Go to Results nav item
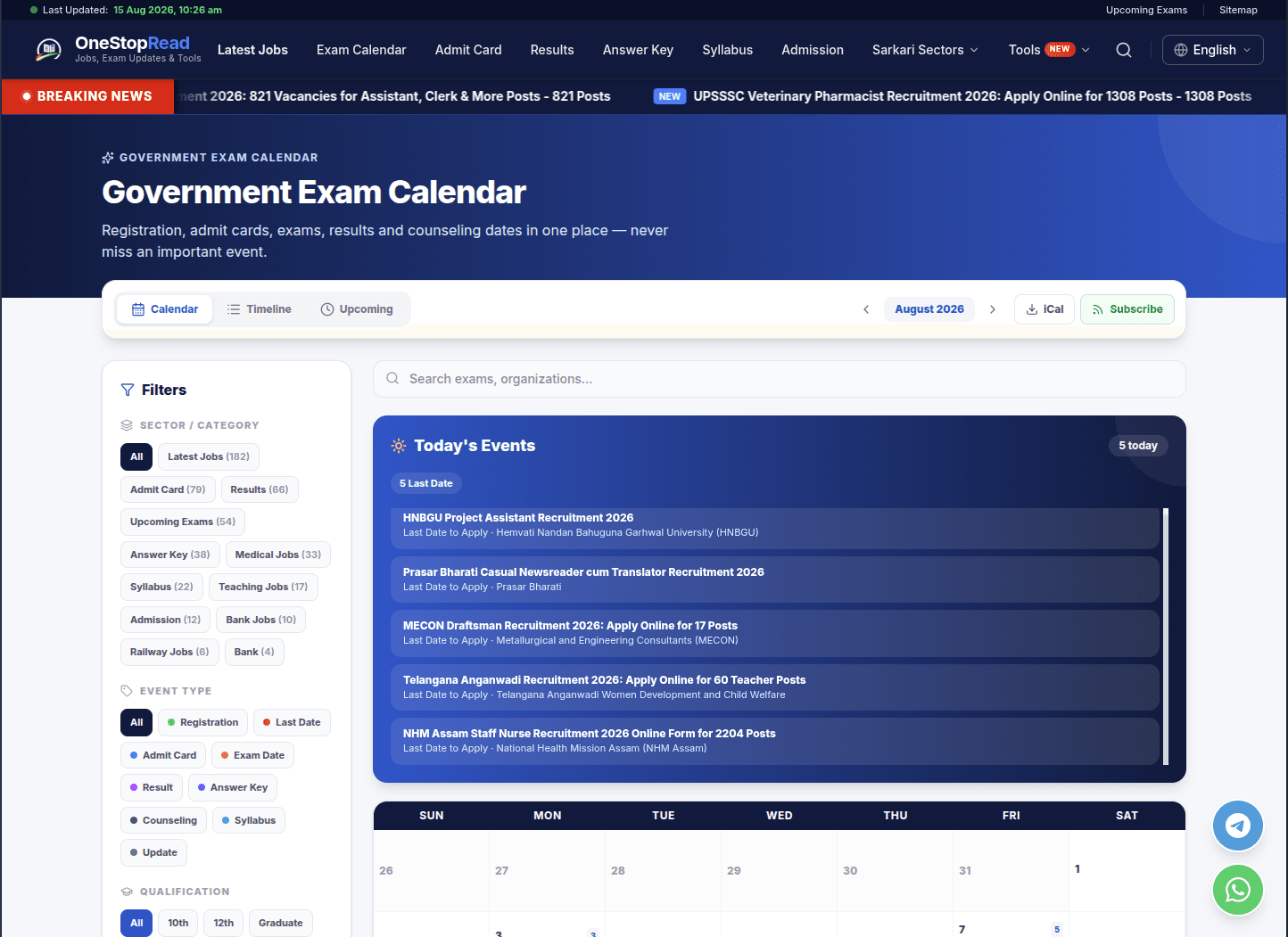This screenshot has width=1288, height=937. click(x=552, y=50)
